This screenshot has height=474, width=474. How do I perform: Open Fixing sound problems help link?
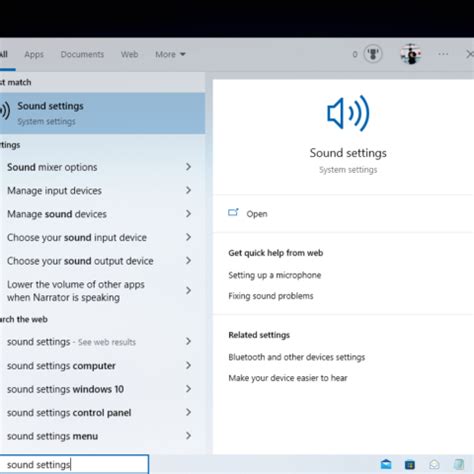pos(271,296)
